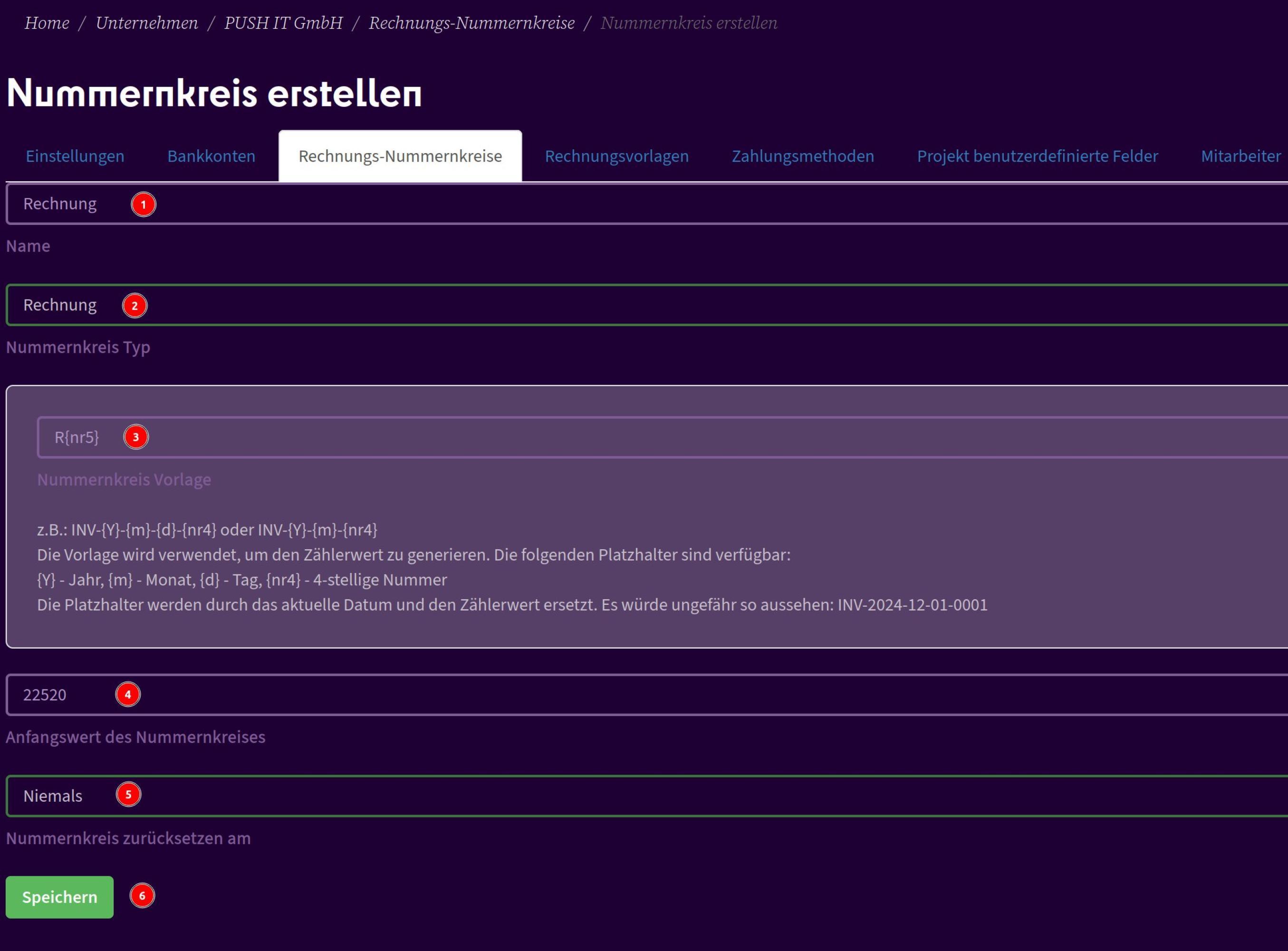Click red marker number 1

click(143, 204)
